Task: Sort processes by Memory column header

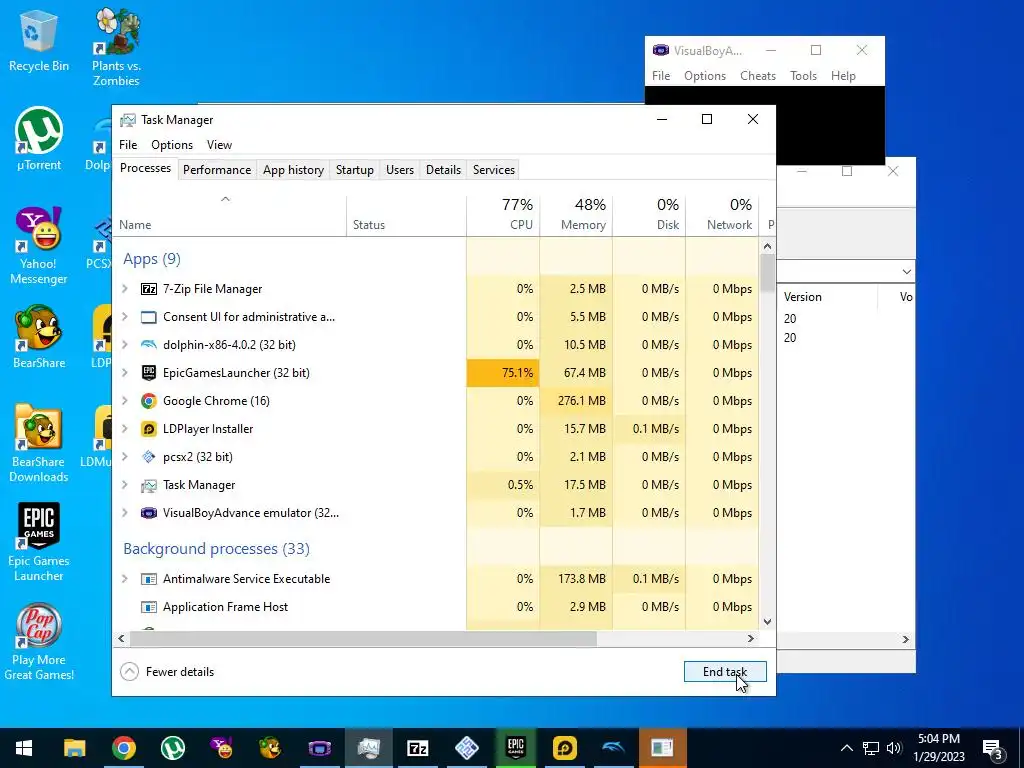Action: point(576,215)
